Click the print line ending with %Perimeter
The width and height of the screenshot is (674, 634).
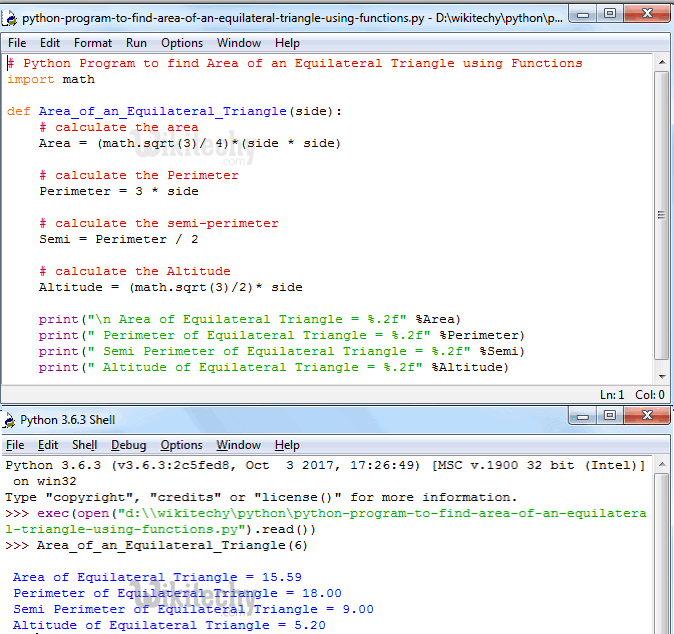pos(282,335)
